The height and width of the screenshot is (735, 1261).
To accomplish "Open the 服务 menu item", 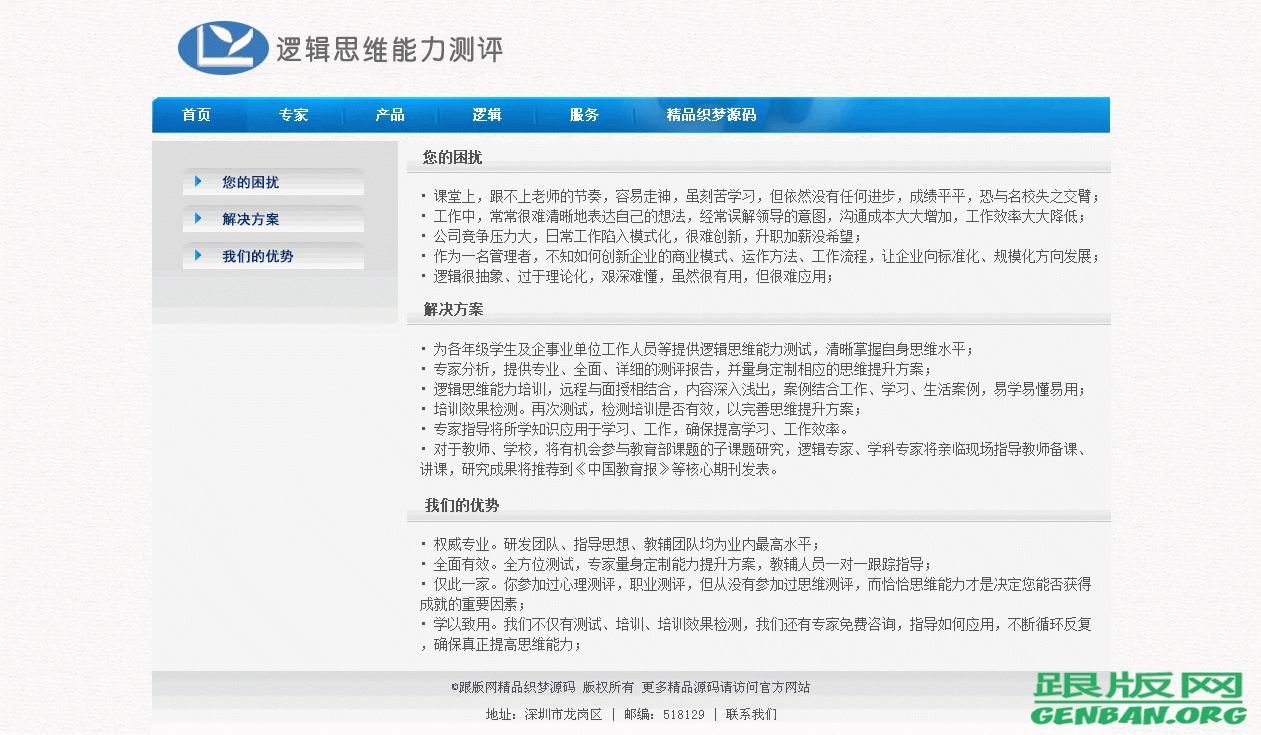I will [584, 115].
